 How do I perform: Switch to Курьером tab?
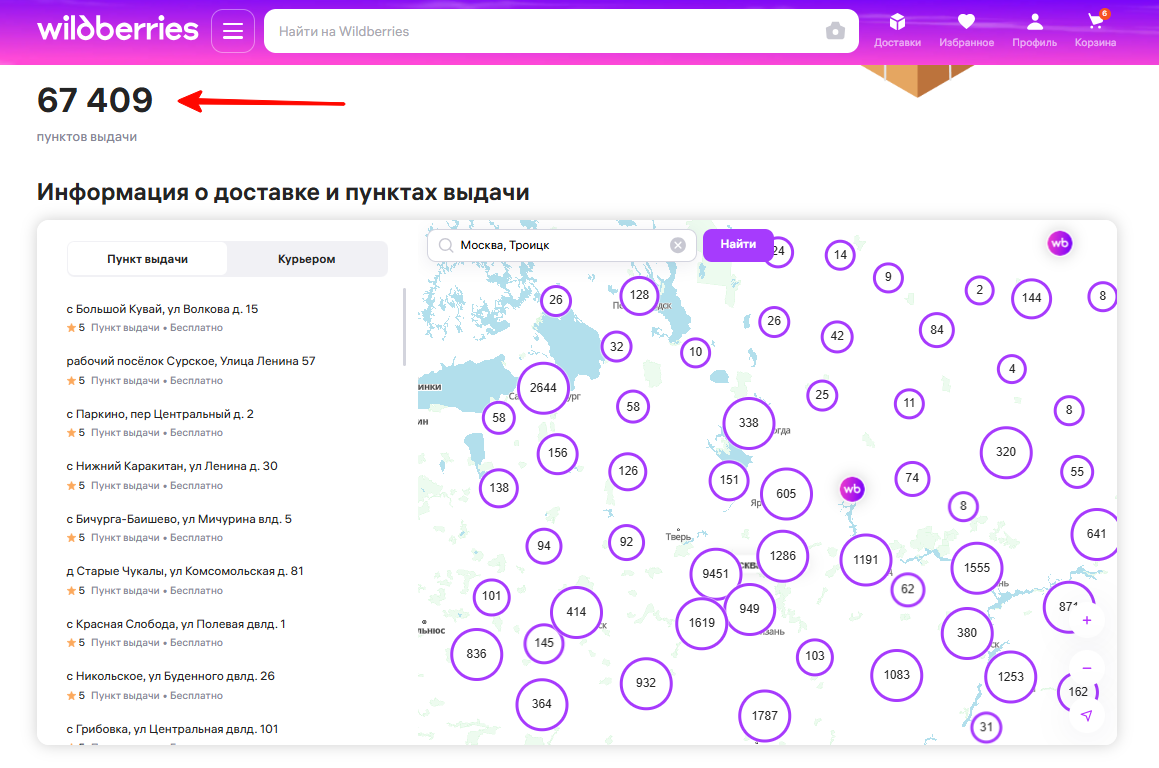[x=307, y=259]
